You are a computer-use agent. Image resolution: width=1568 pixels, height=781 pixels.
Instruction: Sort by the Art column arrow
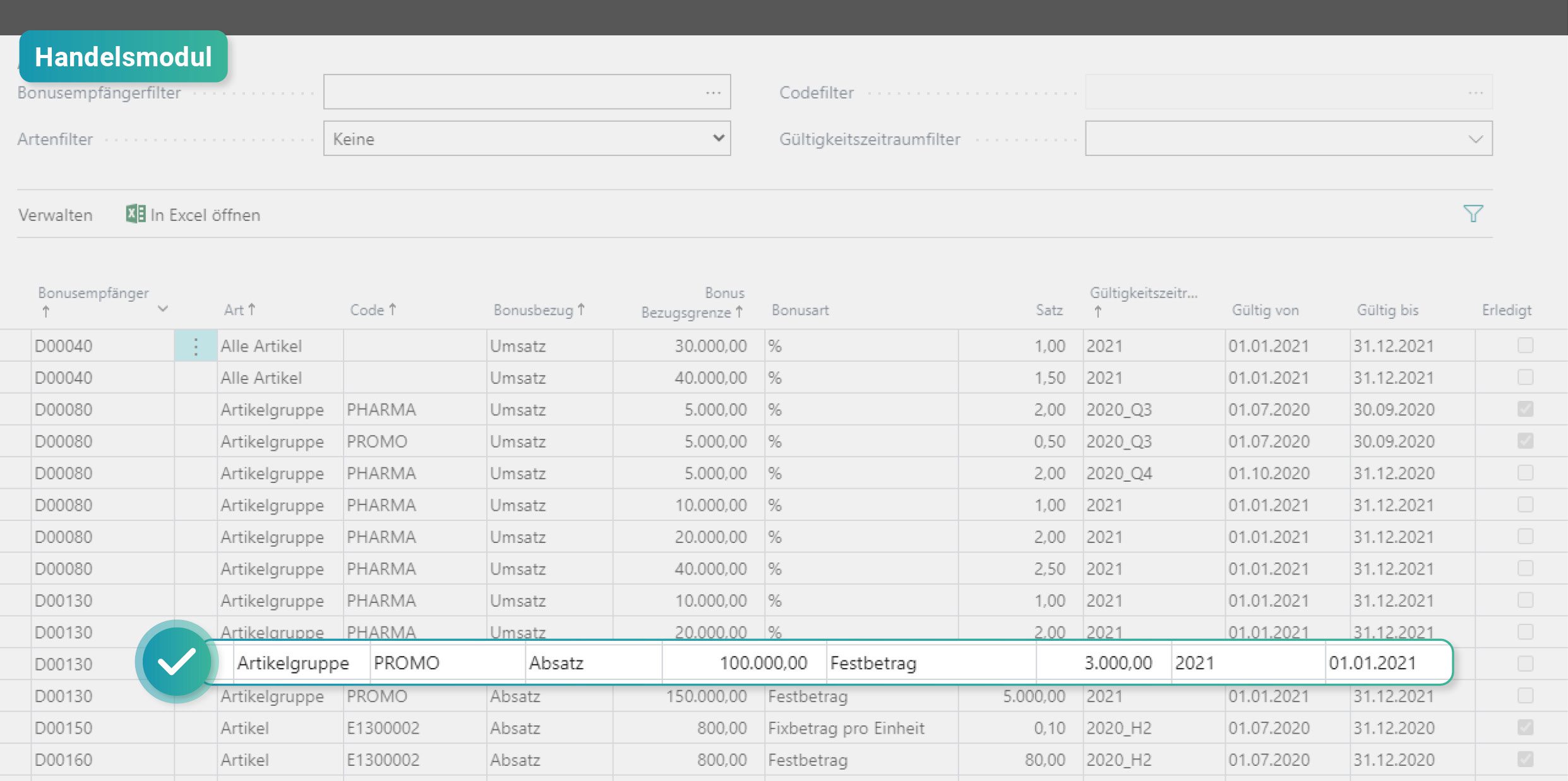tap(252, 309)
